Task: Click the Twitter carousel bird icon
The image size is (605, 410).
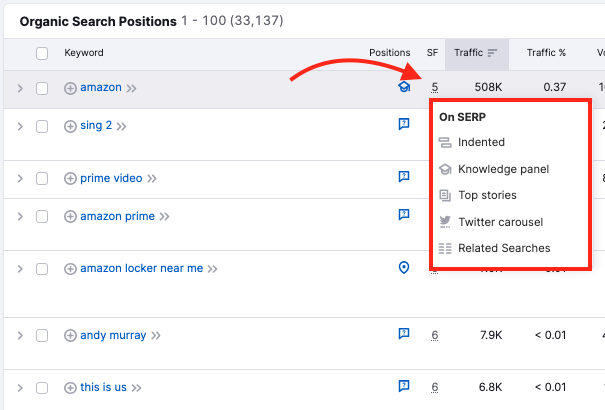Action: pos(445,222)
